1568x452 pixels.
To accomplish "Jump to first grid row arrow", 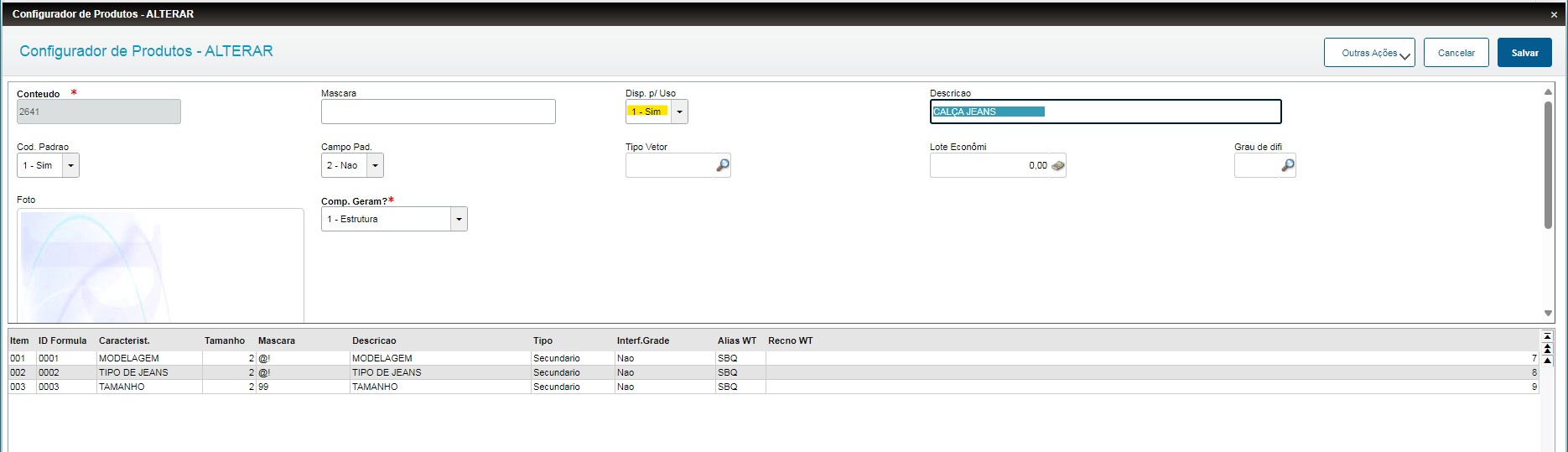I will point(1548,336).
